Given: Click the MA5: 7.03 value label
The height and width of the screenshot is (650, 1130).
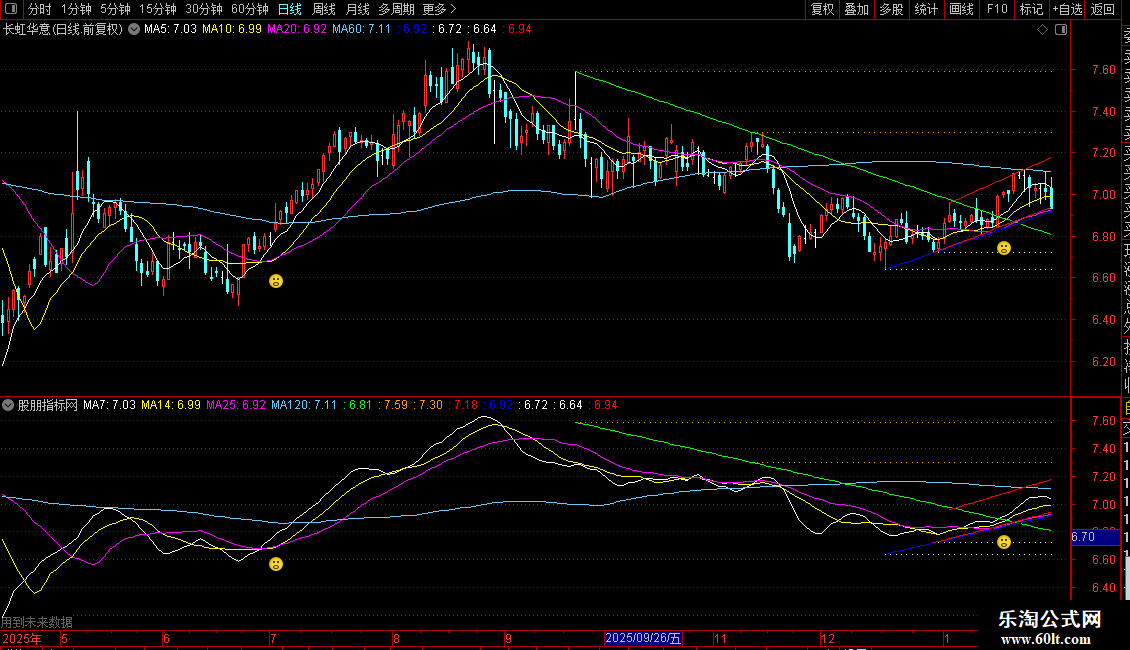Looking at the screenshot, I should 170,30.
